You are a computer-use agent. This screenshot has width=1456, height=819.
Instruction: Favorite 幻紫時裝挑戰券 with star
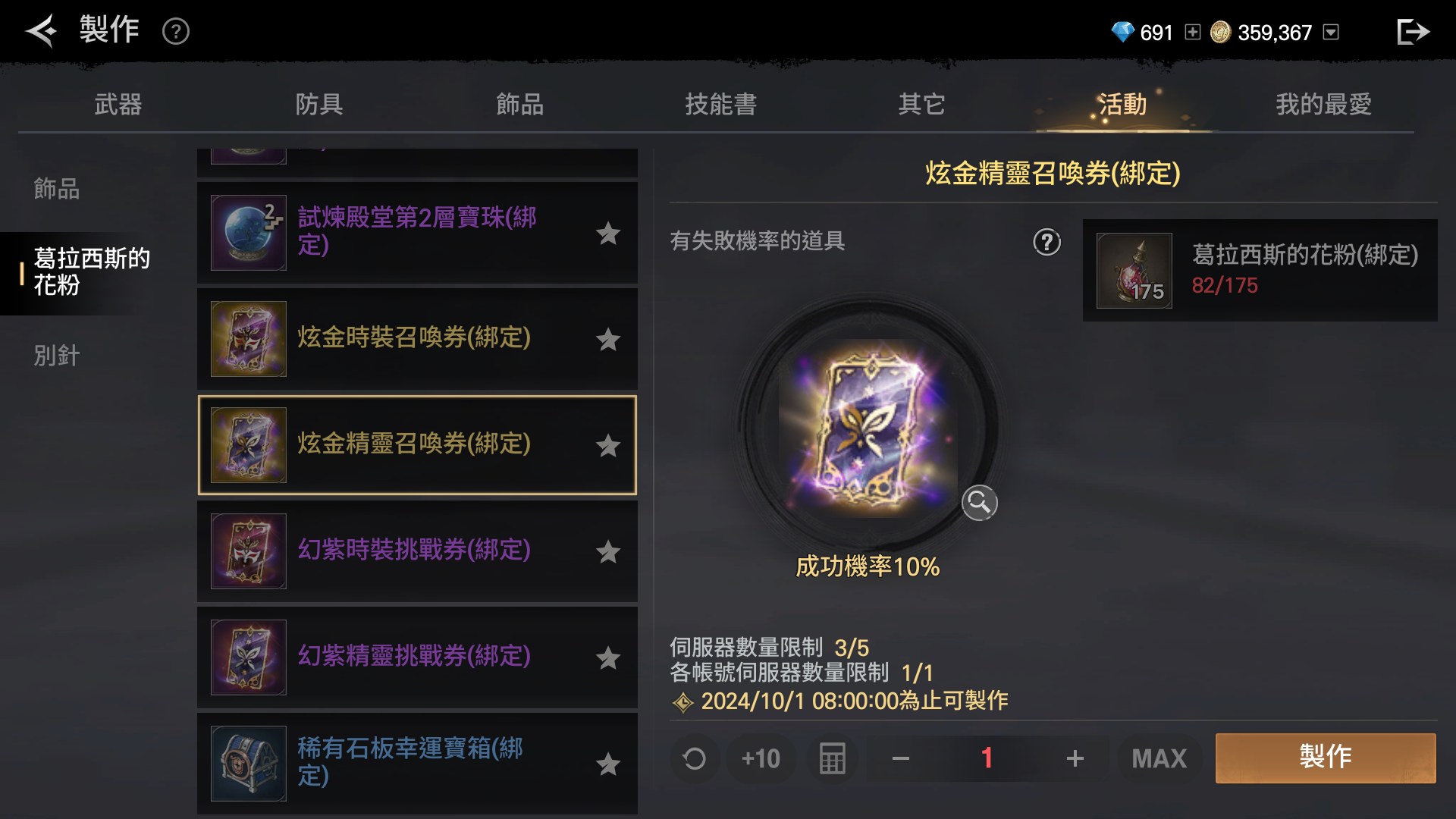(608, 551)
